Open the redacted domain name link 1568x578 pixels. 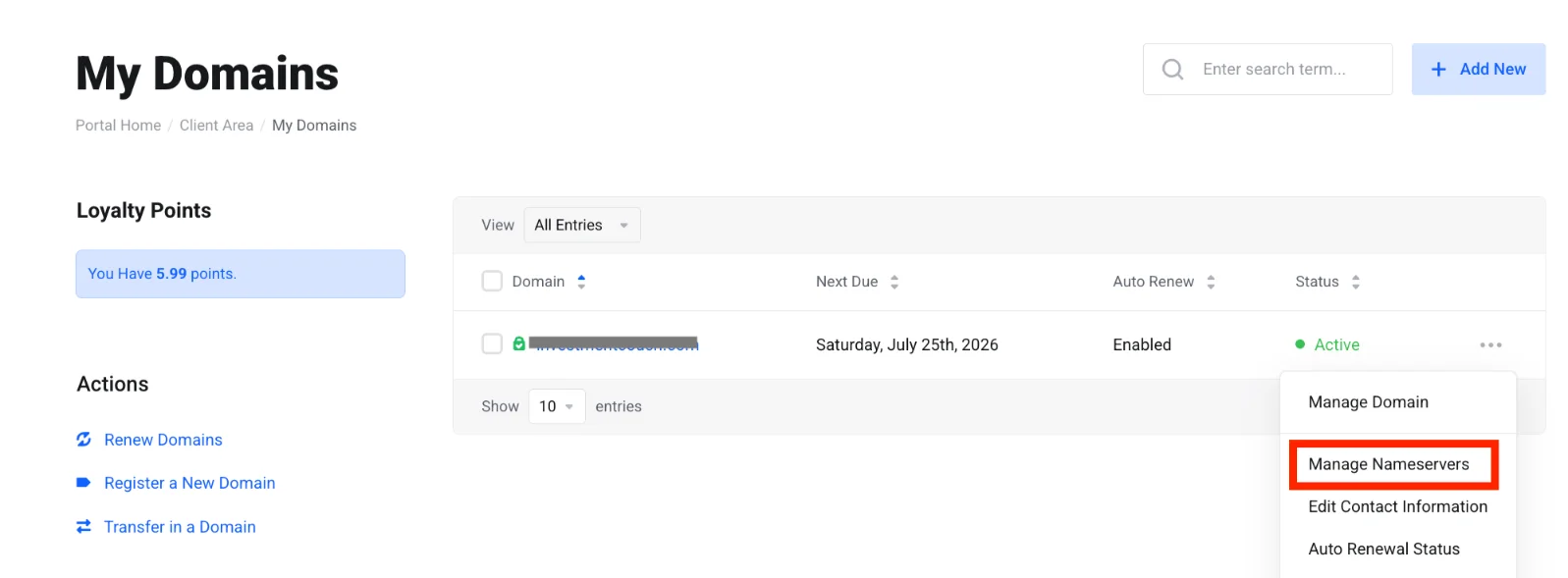(614, 343)
